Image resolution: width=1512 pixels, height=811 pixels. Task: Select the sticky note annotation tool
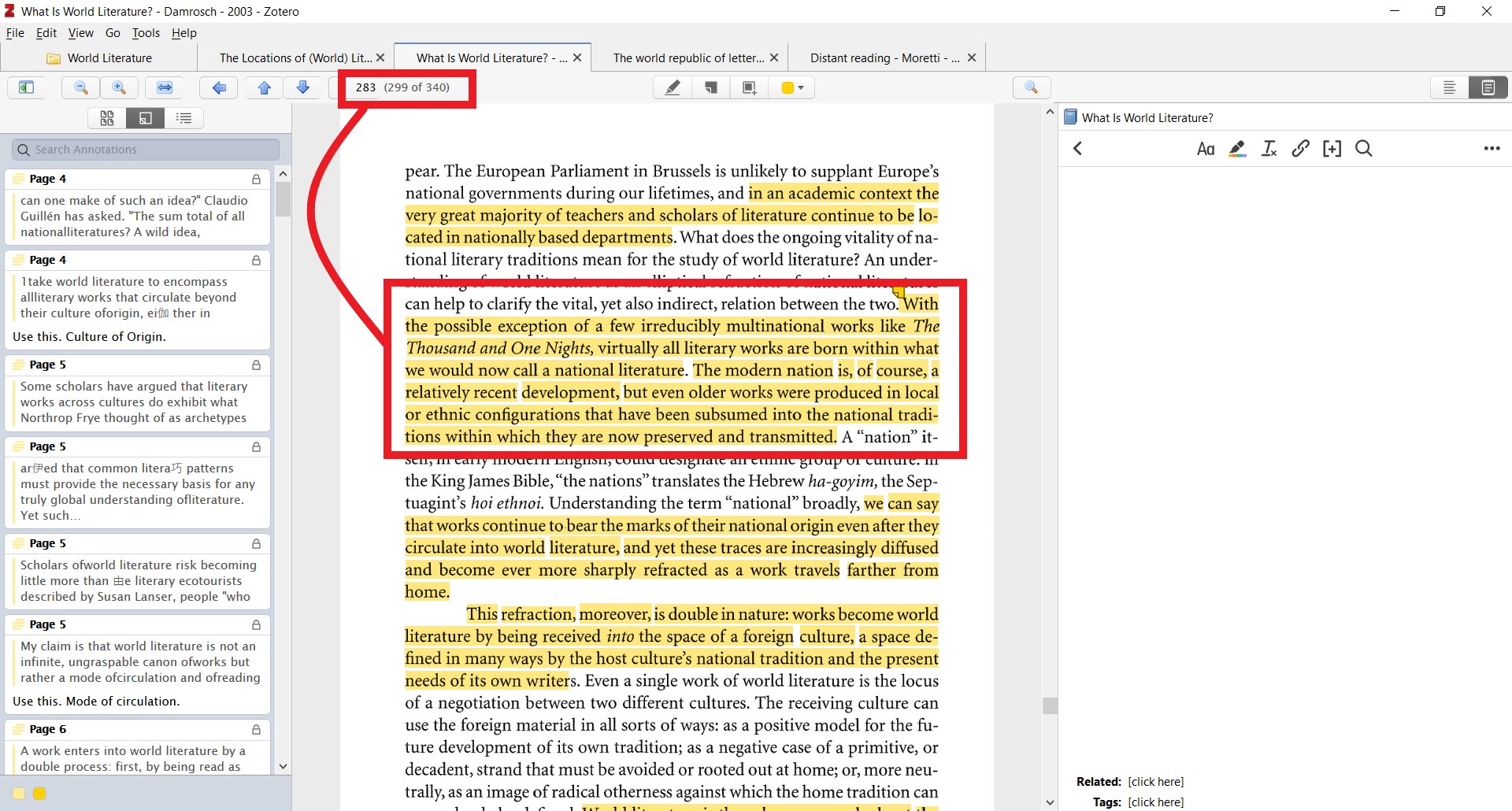(x=711, y=87)
